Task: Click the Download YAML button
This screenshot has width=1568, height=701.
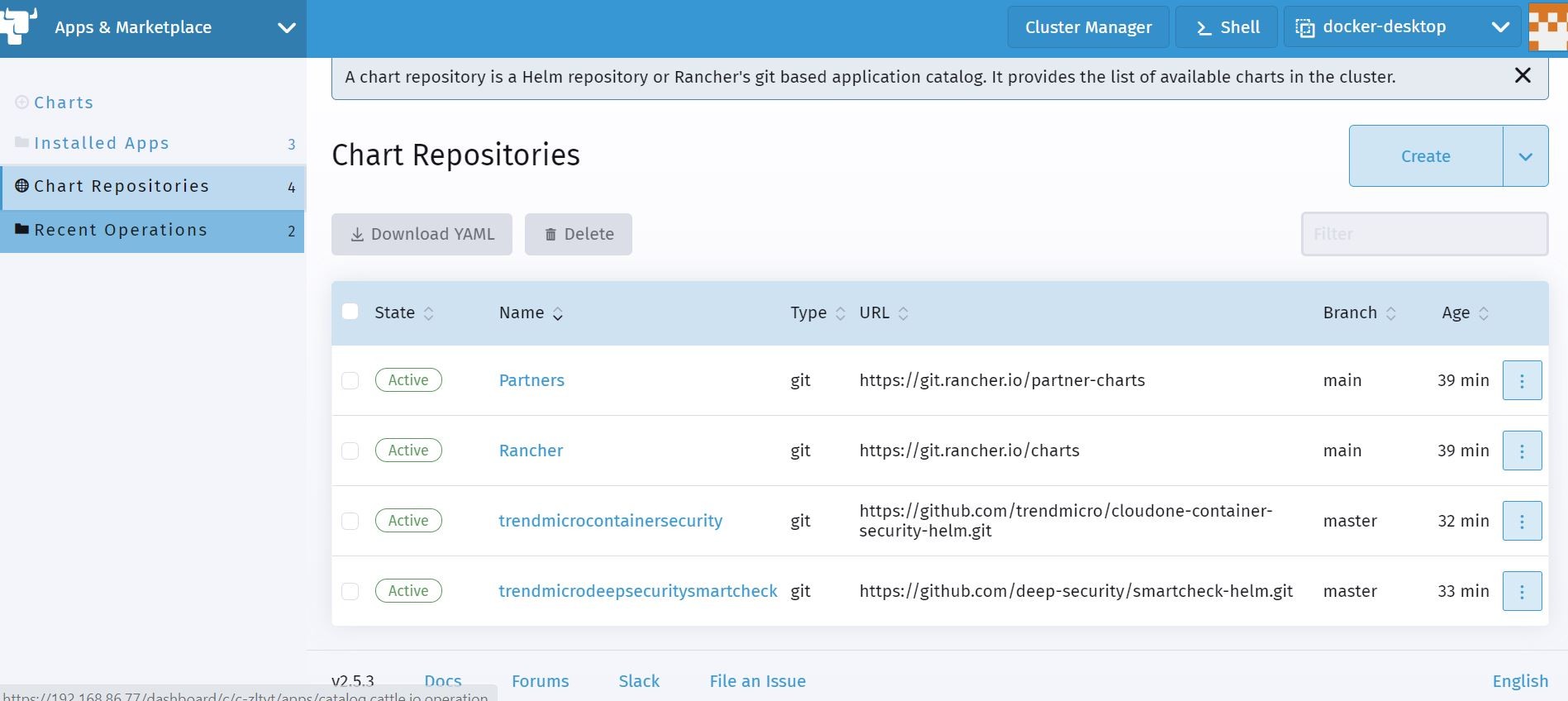Action: 422,234
